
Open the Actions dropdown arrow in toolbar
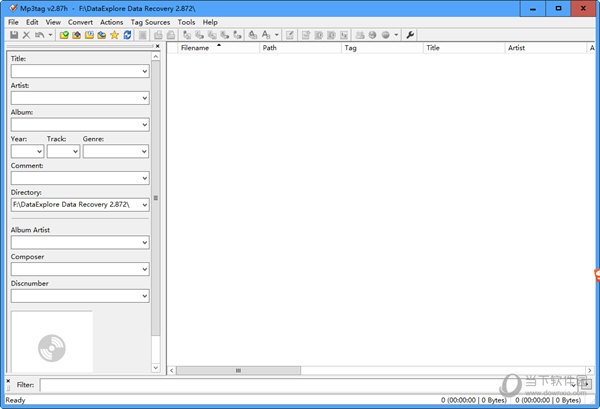277,35
